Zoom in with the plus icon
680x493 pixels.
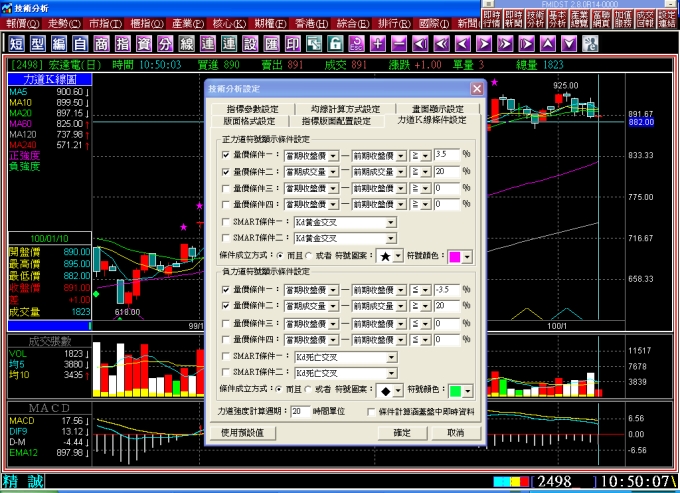click(377, 43)
